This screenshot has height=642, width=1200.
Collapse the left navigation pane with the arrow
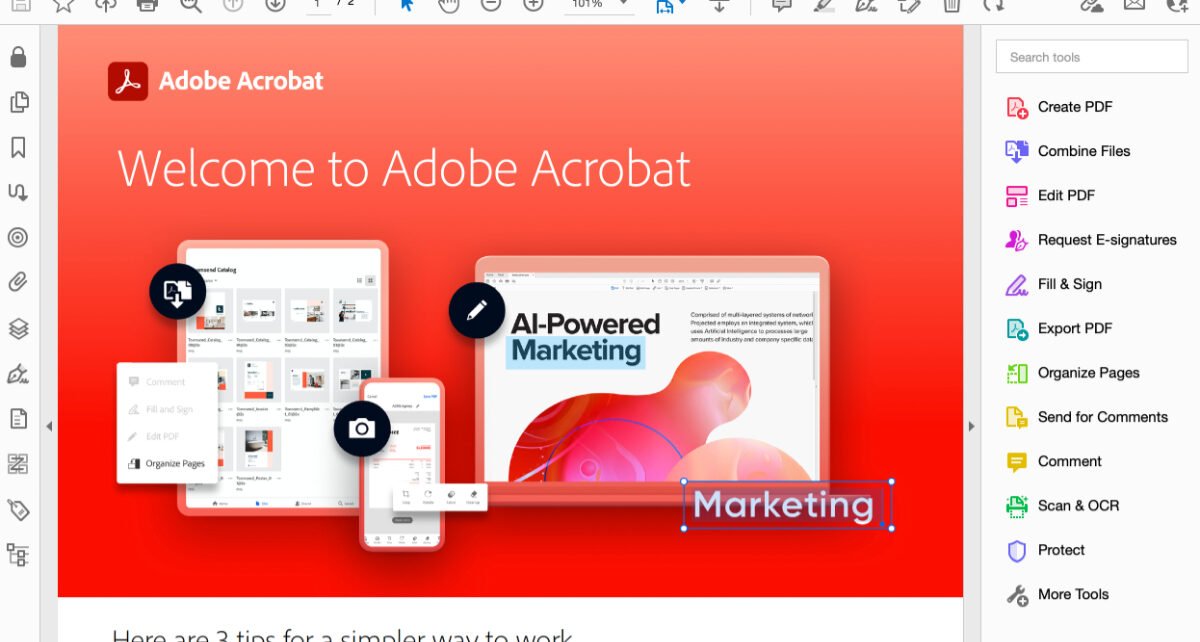click(49, 426)
